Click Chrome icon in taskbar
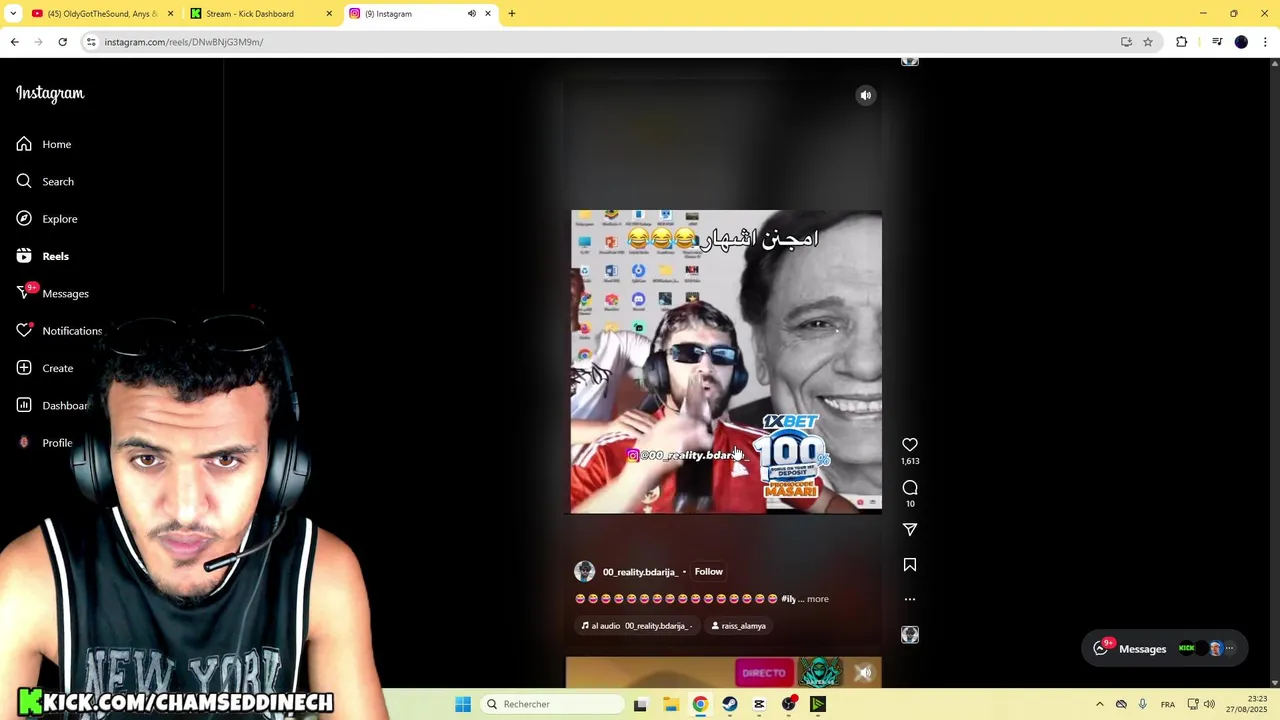The height and width of the screenshot is (720, 1280). 700,704
